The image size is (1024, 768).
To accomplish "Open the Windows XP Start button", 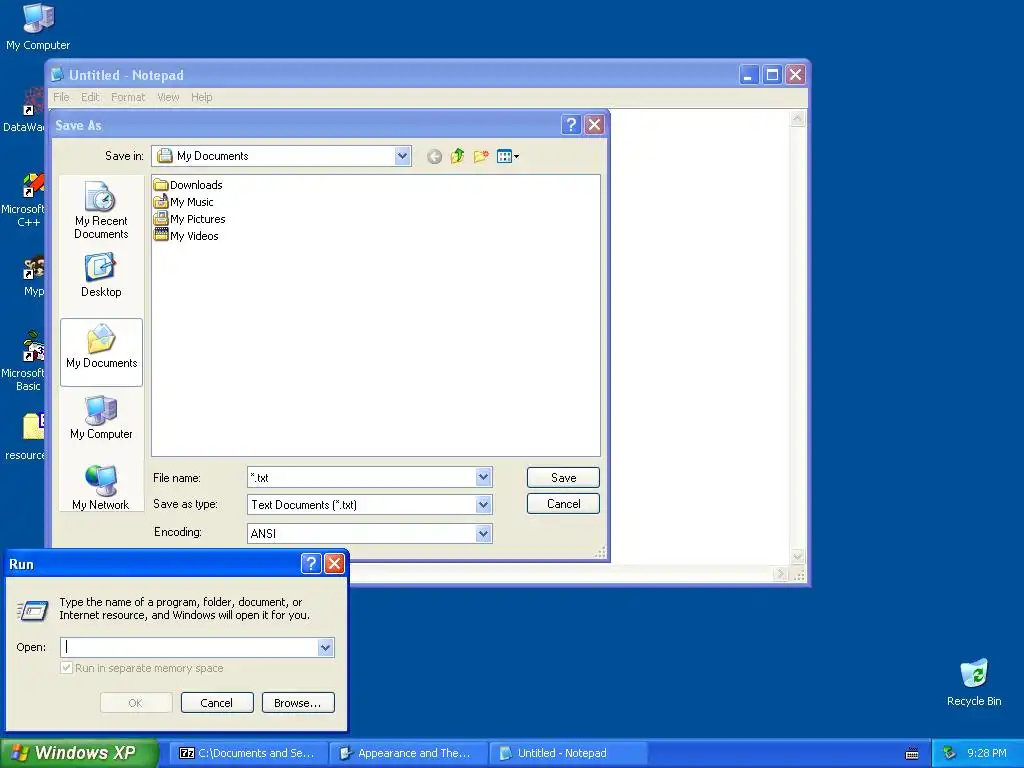I will pyautogui.click(x=79, y=753).
